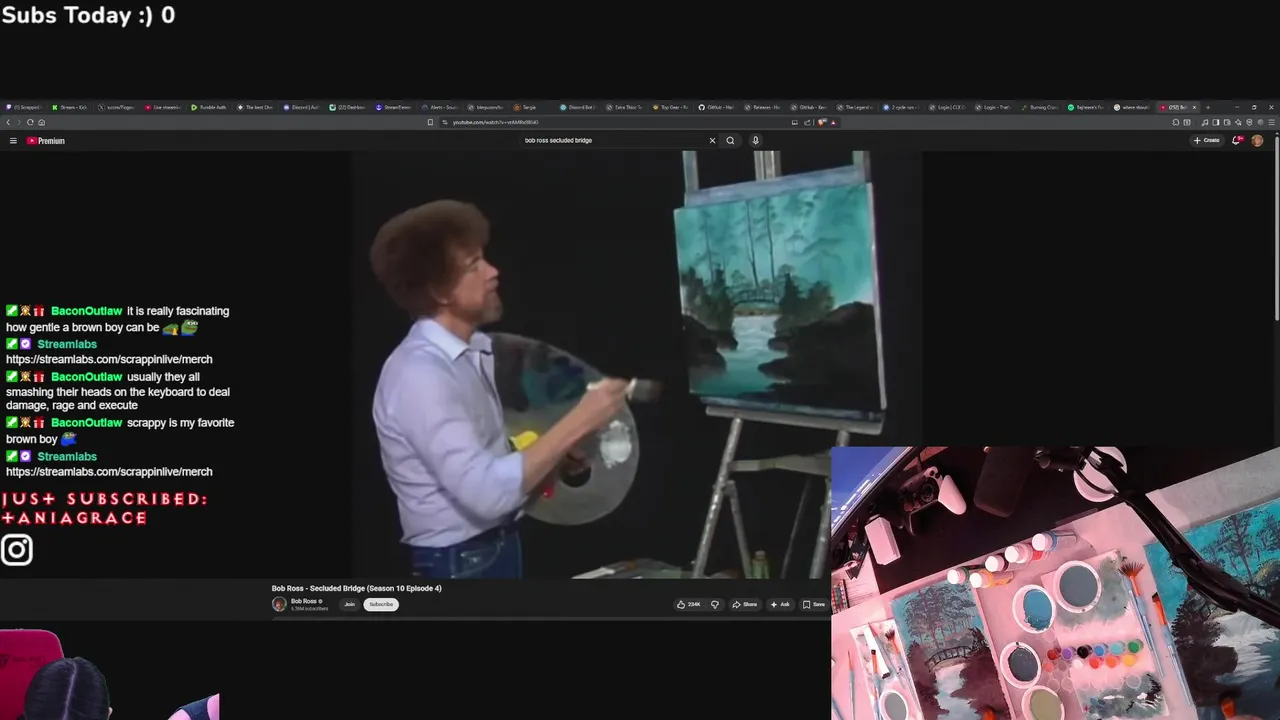Switch to the first GitHub tab
The height and width of the screenshot is (720, 1280).
[716, 107]
